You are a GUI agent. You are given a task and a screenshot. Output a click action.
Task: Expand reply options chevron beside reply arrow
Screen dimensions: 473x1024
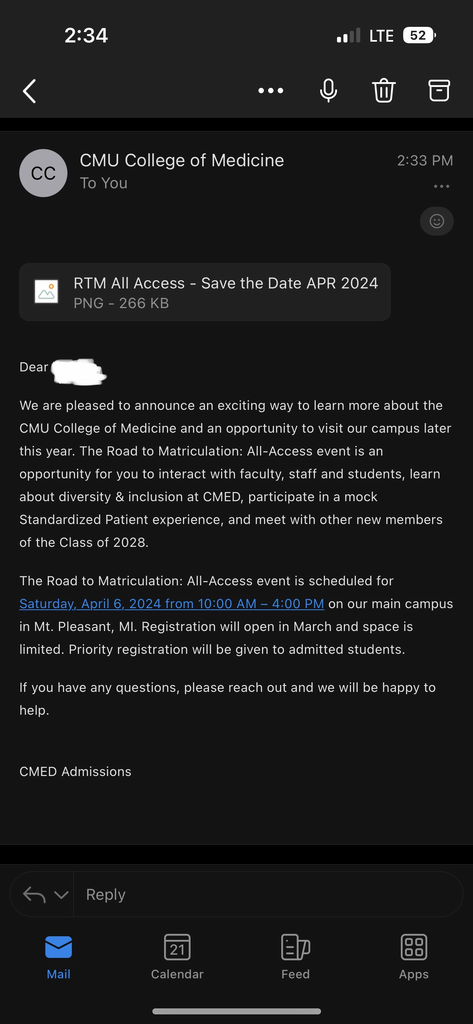pyautogui.click(x=61, y=895)
